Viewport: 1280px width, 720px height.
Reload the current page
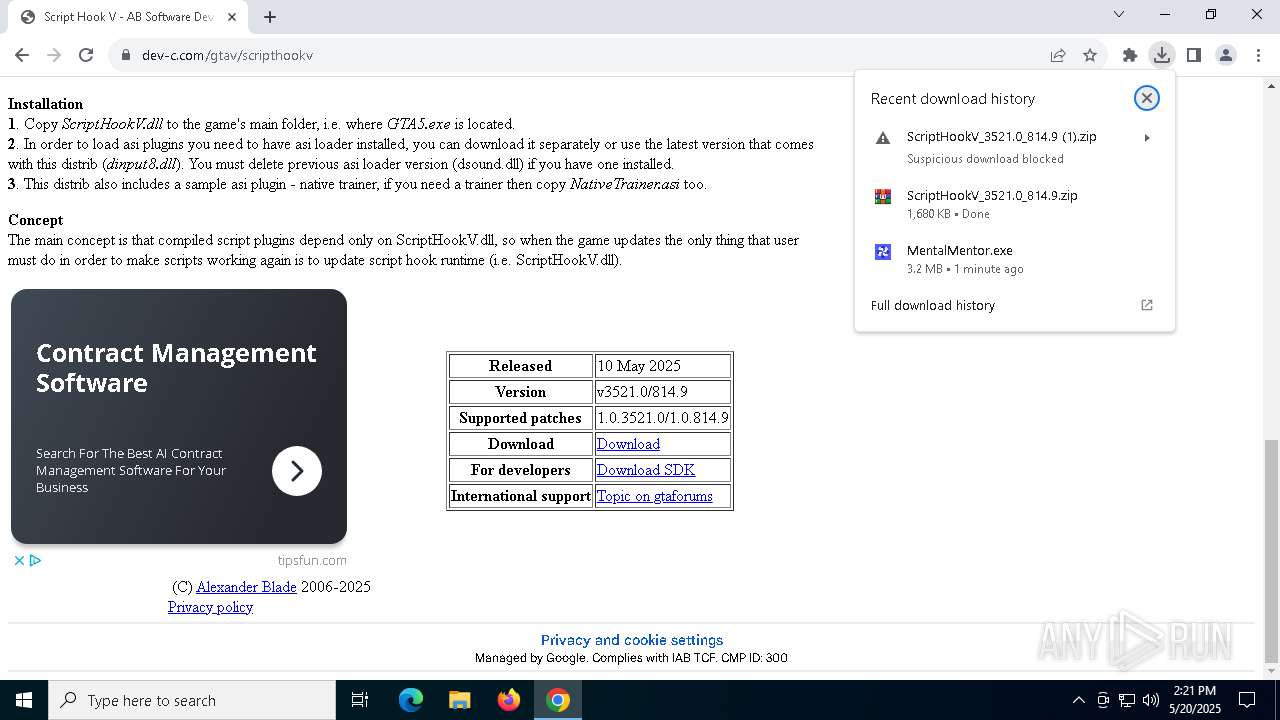point(86,55)
